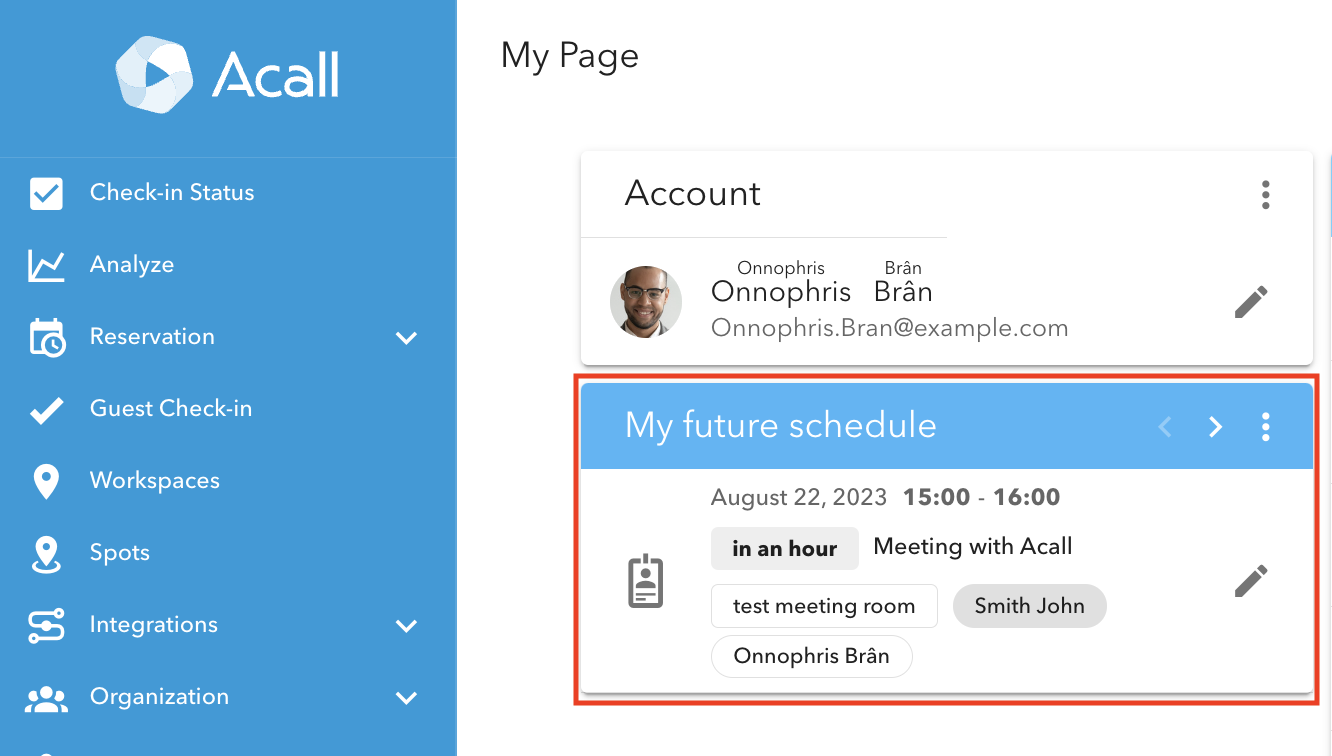Expand the Reservation submenu chevron
Viewport: 1332px width, 756px height.
click(406, 338)
